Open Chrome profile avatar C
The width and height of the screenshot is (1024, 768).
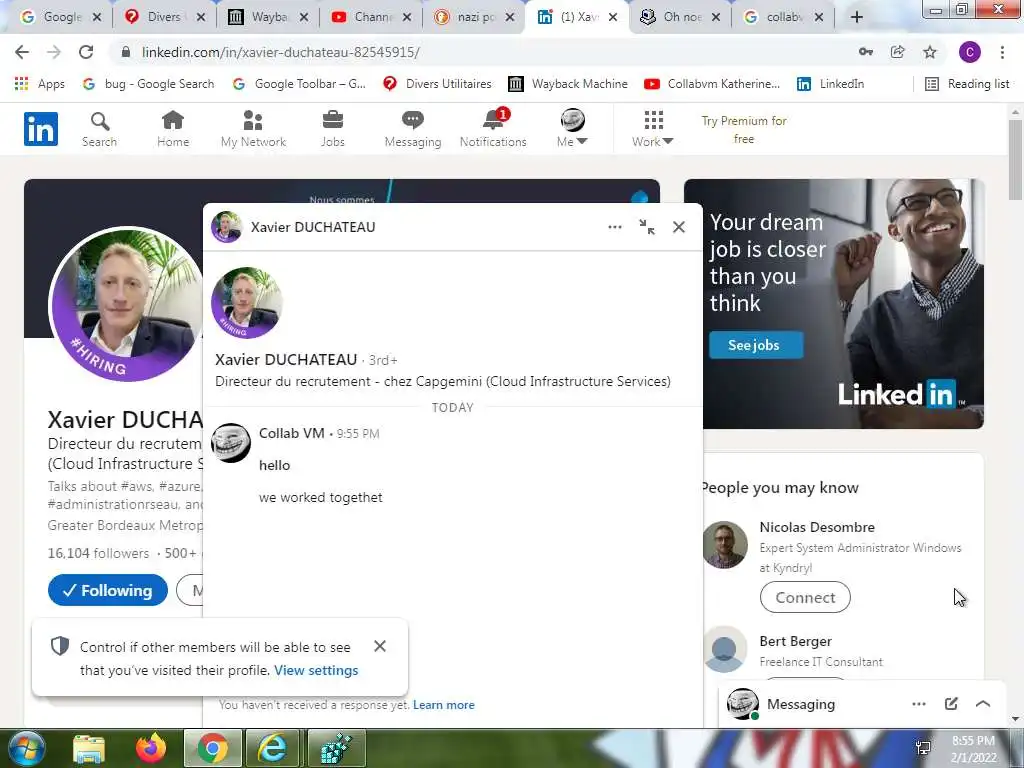(970, 52)
